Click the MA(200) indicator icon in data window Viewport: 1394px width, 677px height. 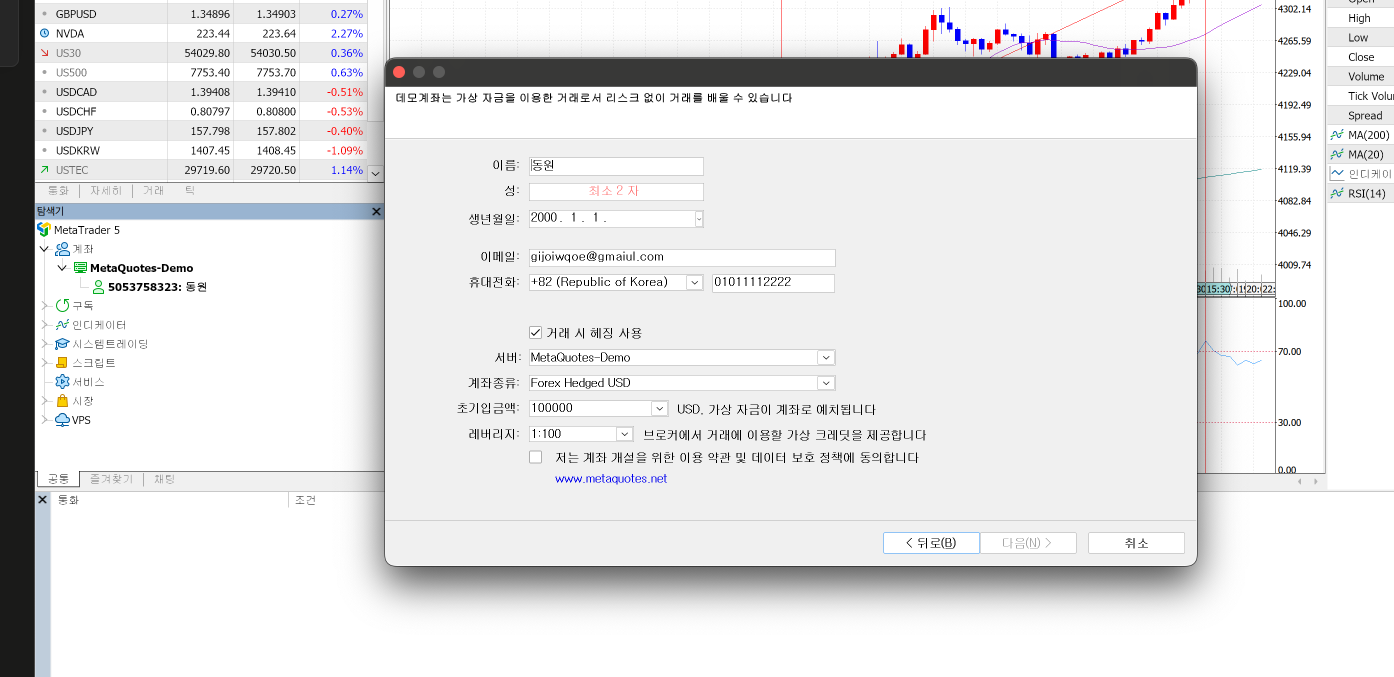point(1337,135)
